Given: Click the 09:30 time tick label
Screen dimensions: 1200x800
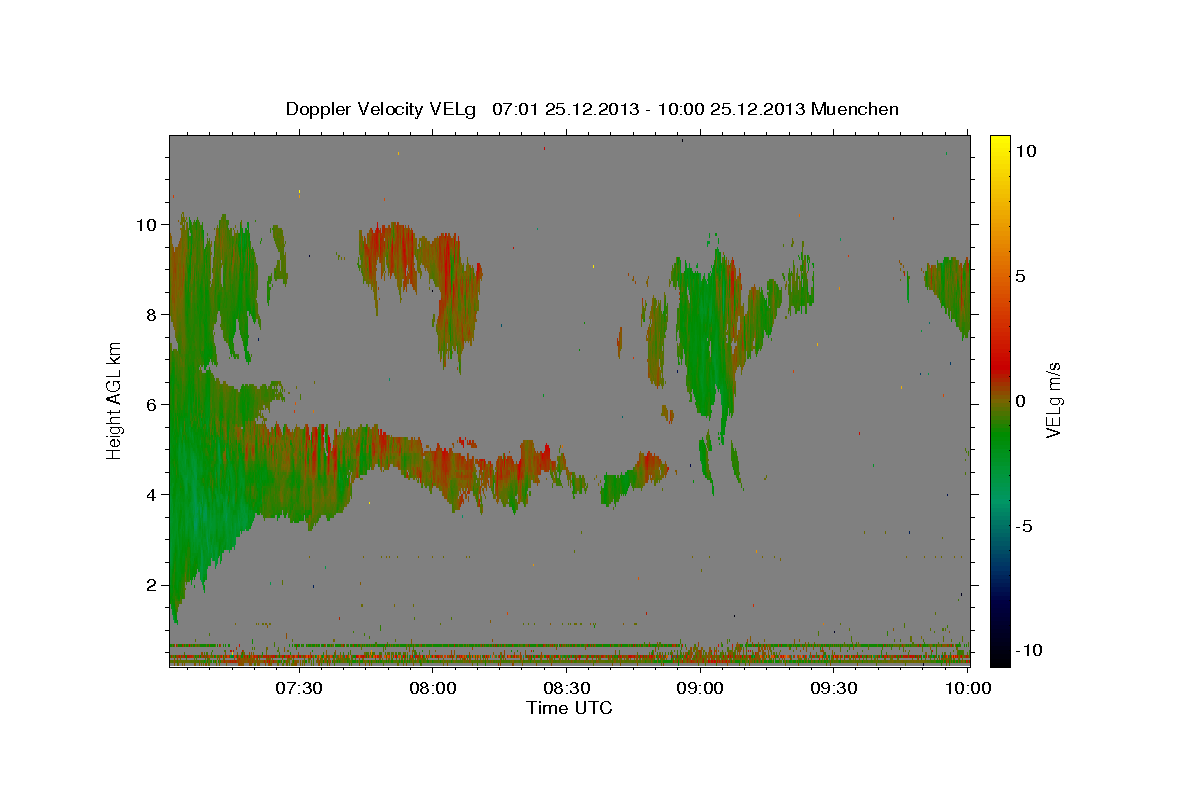Looking at the screenshot, I should [x=834, y=688].
